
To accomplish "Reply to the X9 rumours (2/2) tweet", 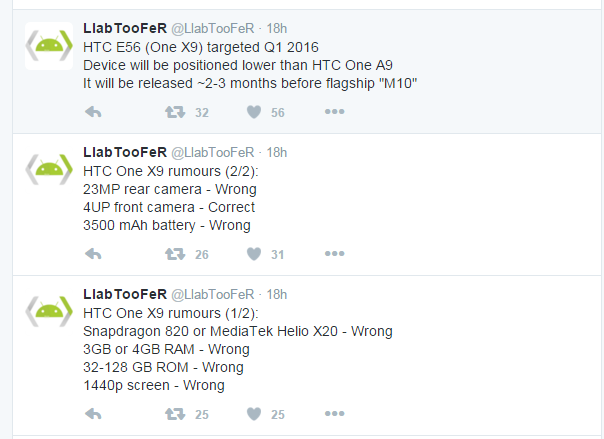I will (93, 254).
